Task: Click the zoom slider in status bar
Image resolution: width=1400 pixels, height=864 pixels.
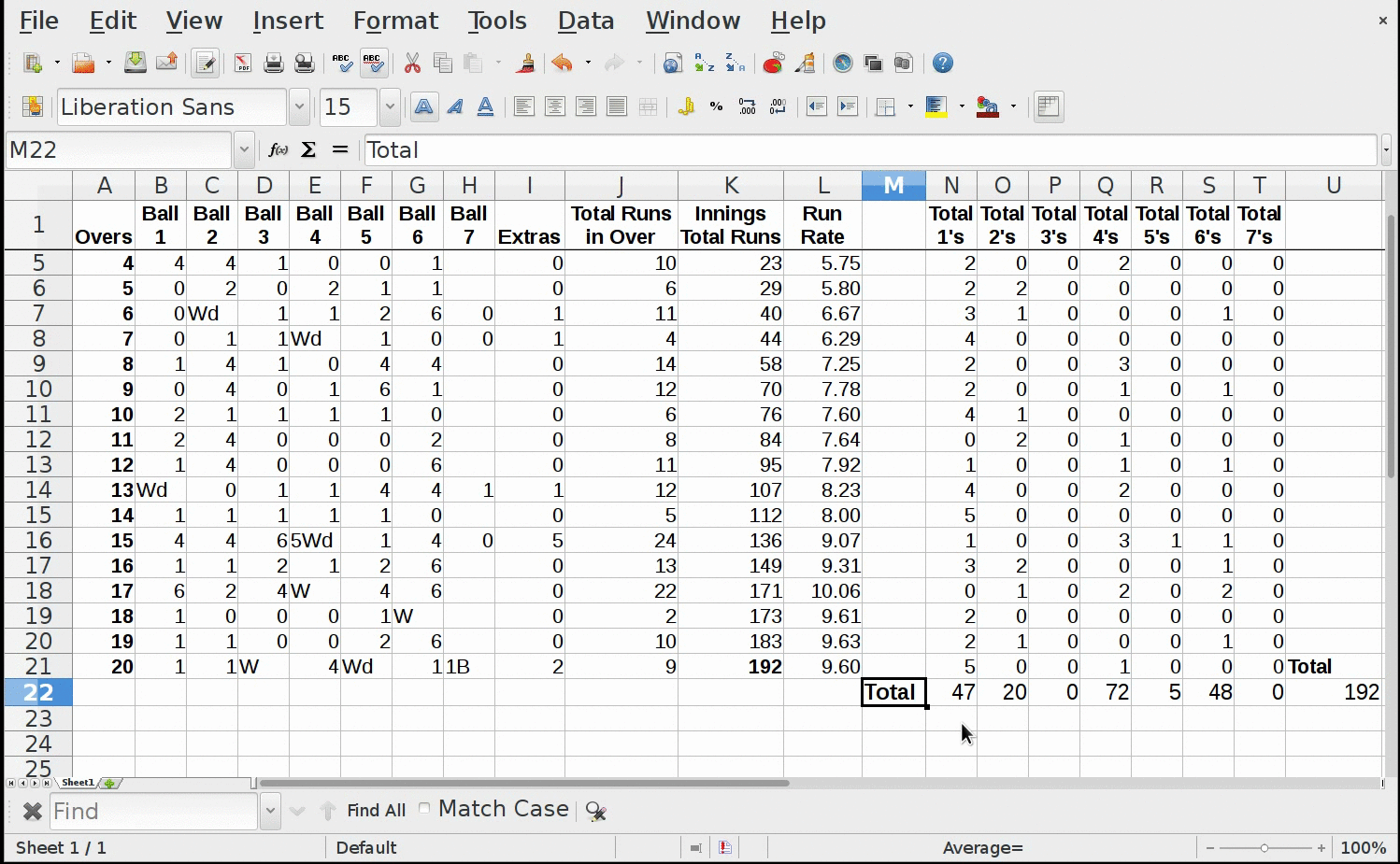Action: [1264, 848]
